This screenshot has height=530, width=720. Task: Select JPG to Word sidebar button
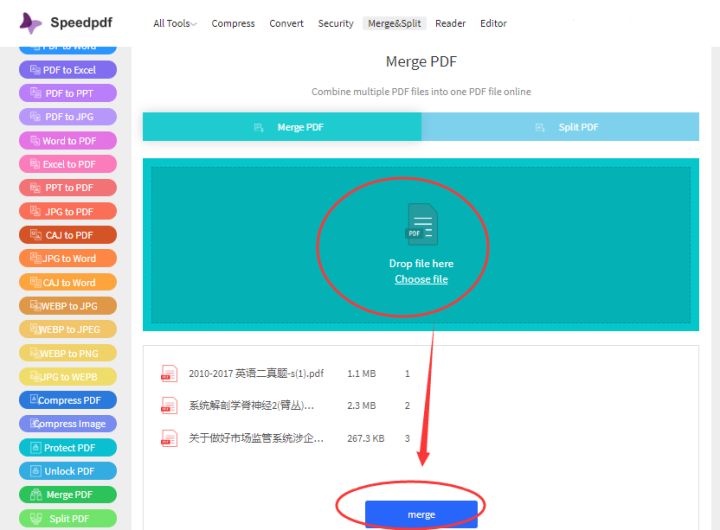(68, 258)
